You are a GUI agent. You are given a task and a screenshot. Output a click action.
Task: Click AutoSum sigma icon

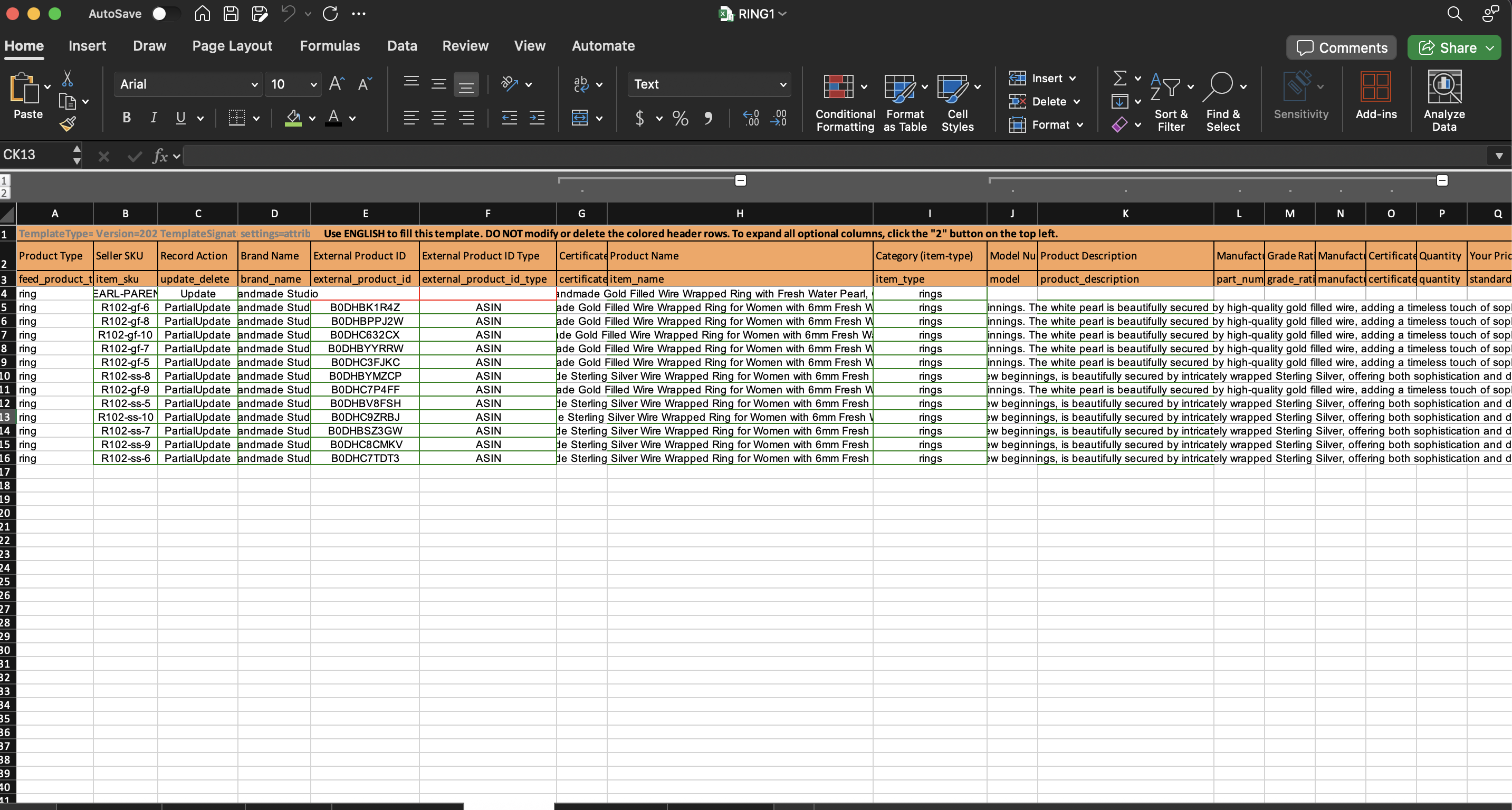[x=1119, y=78]
